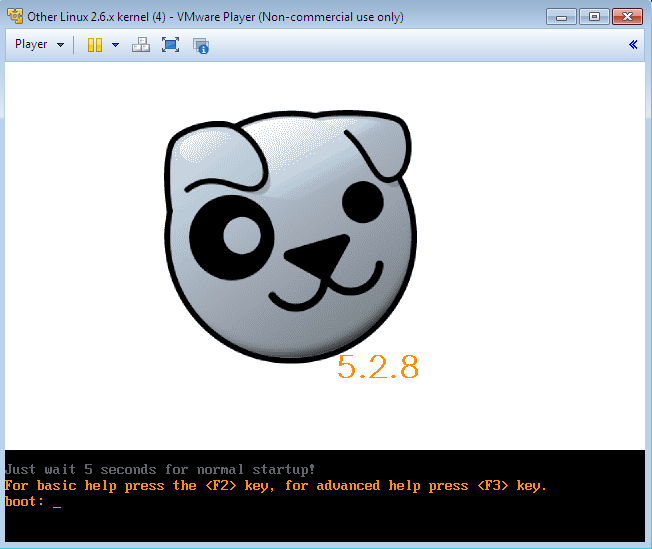Click the Puppy Linux dog logo
652x549 pixels.
[x=290, y=236]
